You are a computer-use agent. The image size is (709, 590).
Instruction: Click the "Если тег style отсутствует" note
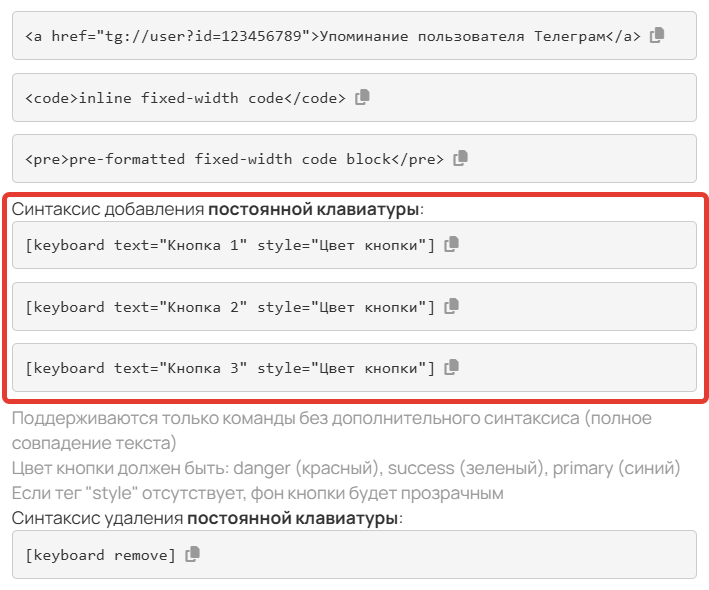pos(257,493)
